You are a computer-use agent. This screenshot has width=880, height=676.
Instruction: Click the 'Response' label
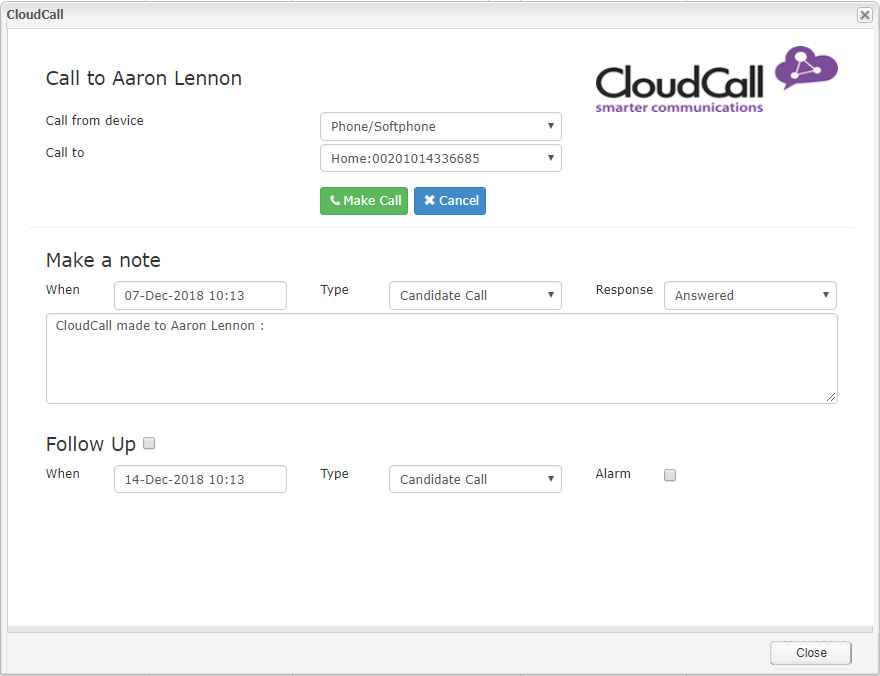coord(624,290)
